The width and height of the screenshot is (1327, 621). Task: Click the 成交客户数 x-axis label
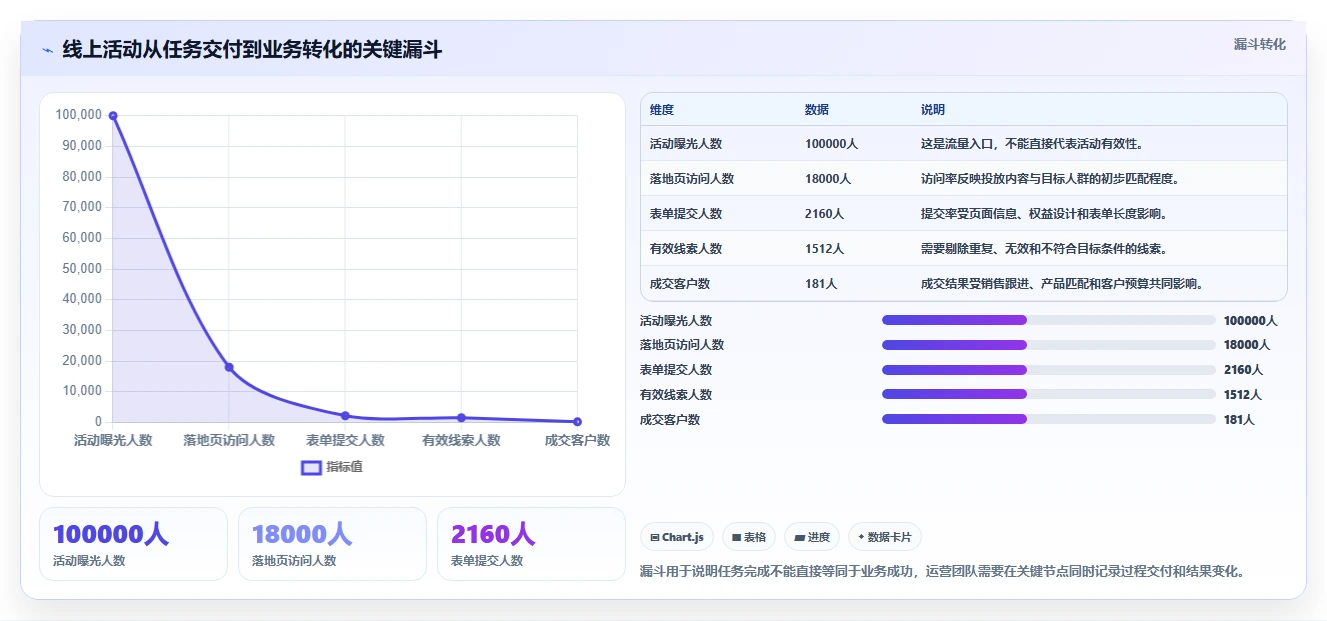point(577,440)
